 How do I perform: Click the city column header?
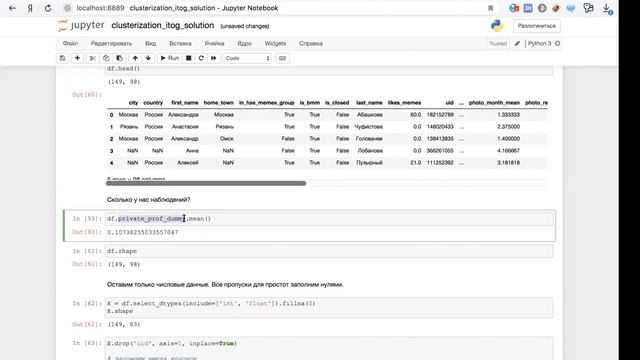coord(133,103)
